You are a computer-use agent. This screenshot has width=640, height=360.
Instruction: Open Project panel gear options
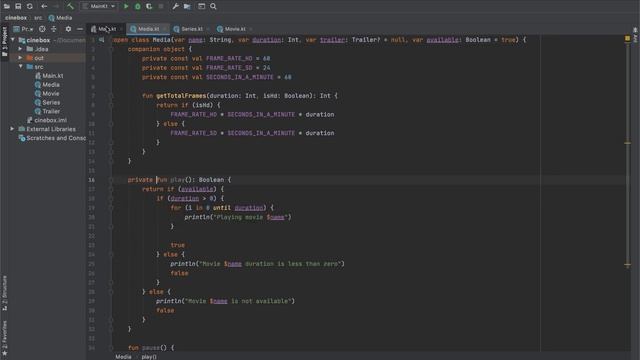pos(68,29)
